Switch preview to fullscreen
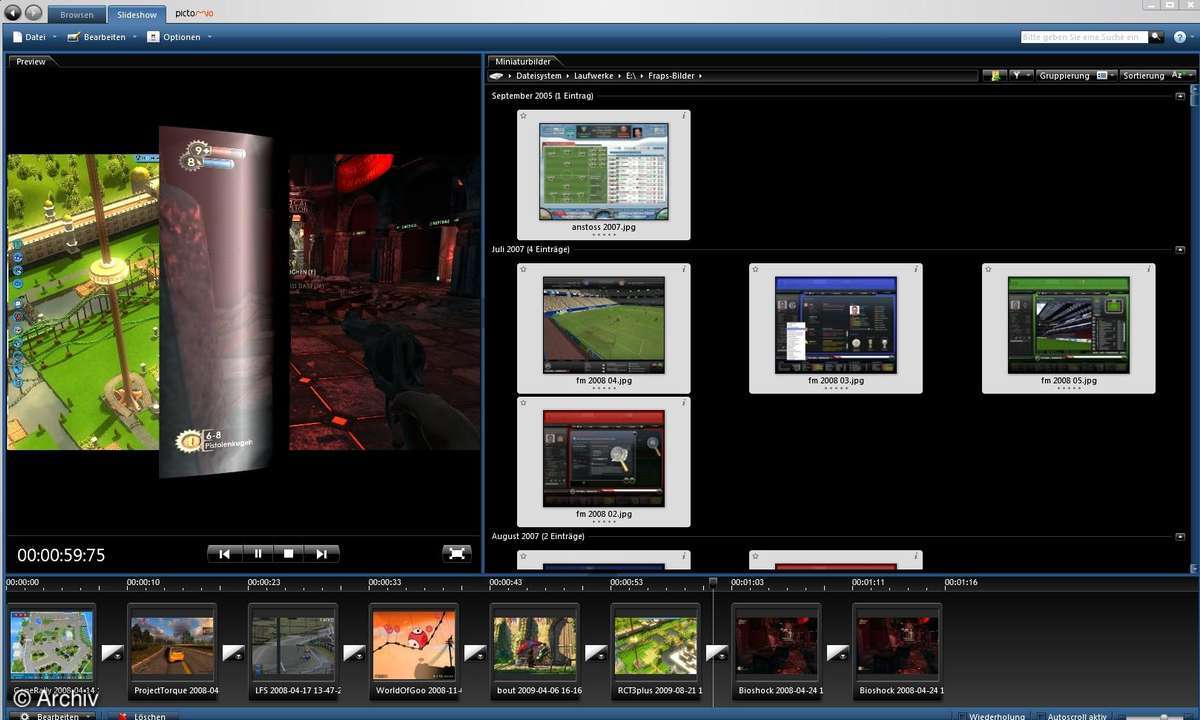Viewport: 1200px width, 720px height. pos(457,553)
